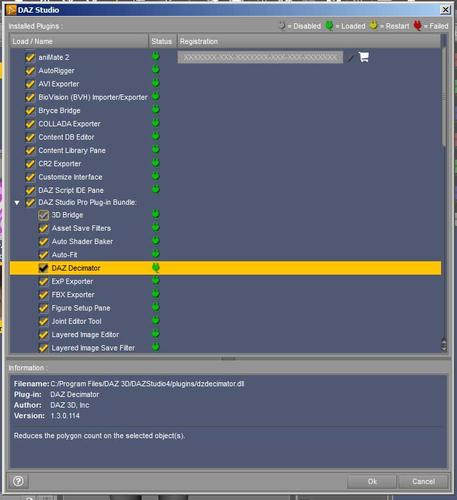
Task: Click the Registration column header
Action: point(309,41)
